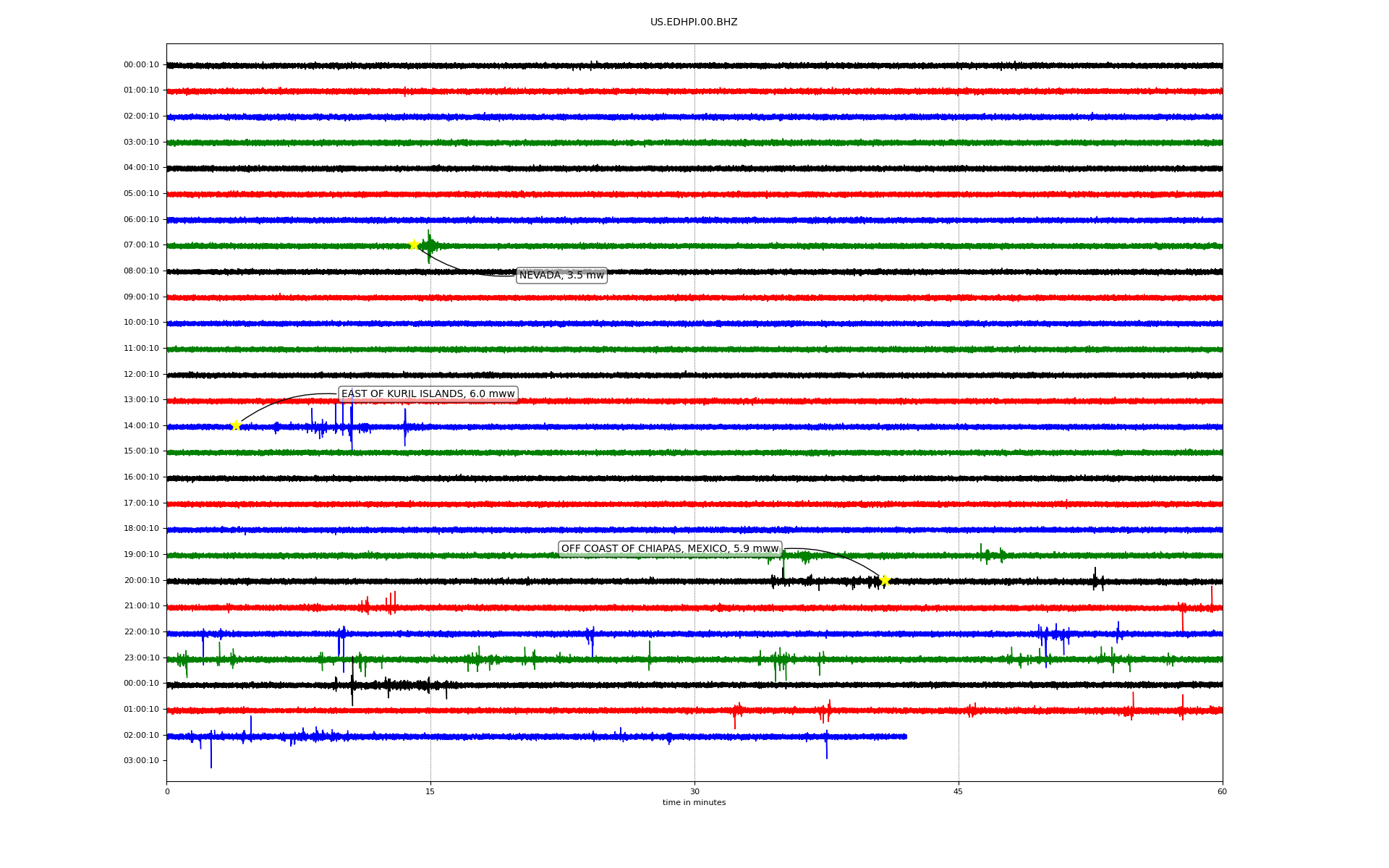Click the yellow star on the 20:00:10 trace
The height and width of the screenshot is (868, 1389).
pyautogui.click(x=885, y=580)
